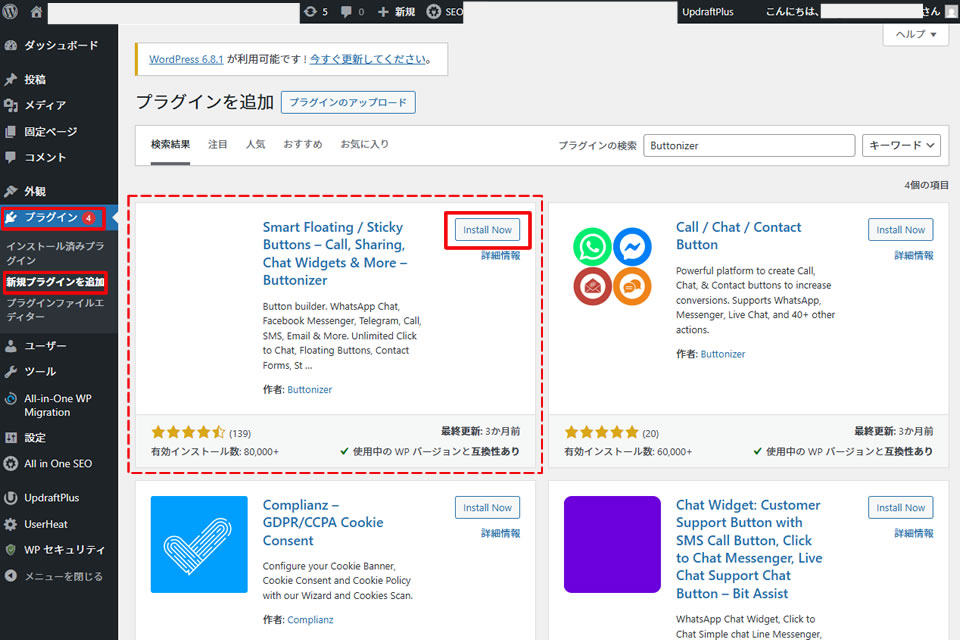The width and height of the screenshot is (960, 640).
Task: Open the インストール済みプラグイン submenu item
Action: click(x=55, y=251)
